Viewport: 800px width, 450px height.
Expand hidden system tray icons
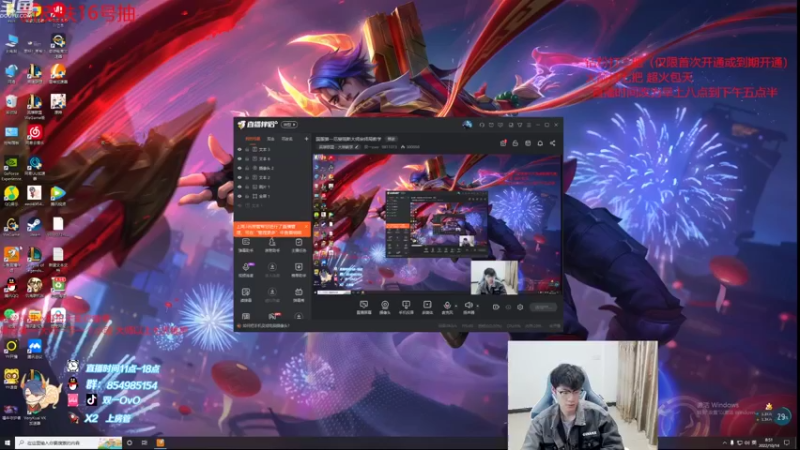(724, 443)
